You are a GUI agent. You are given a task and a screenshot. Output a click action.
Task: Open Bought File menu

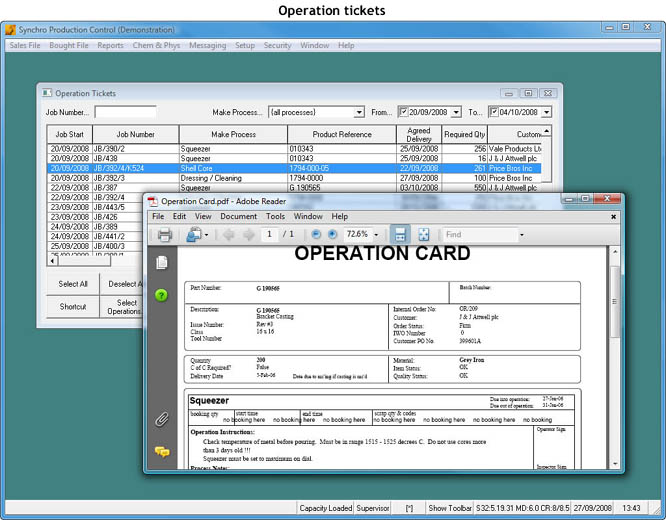pyautogui.click(x=69, y=45)
